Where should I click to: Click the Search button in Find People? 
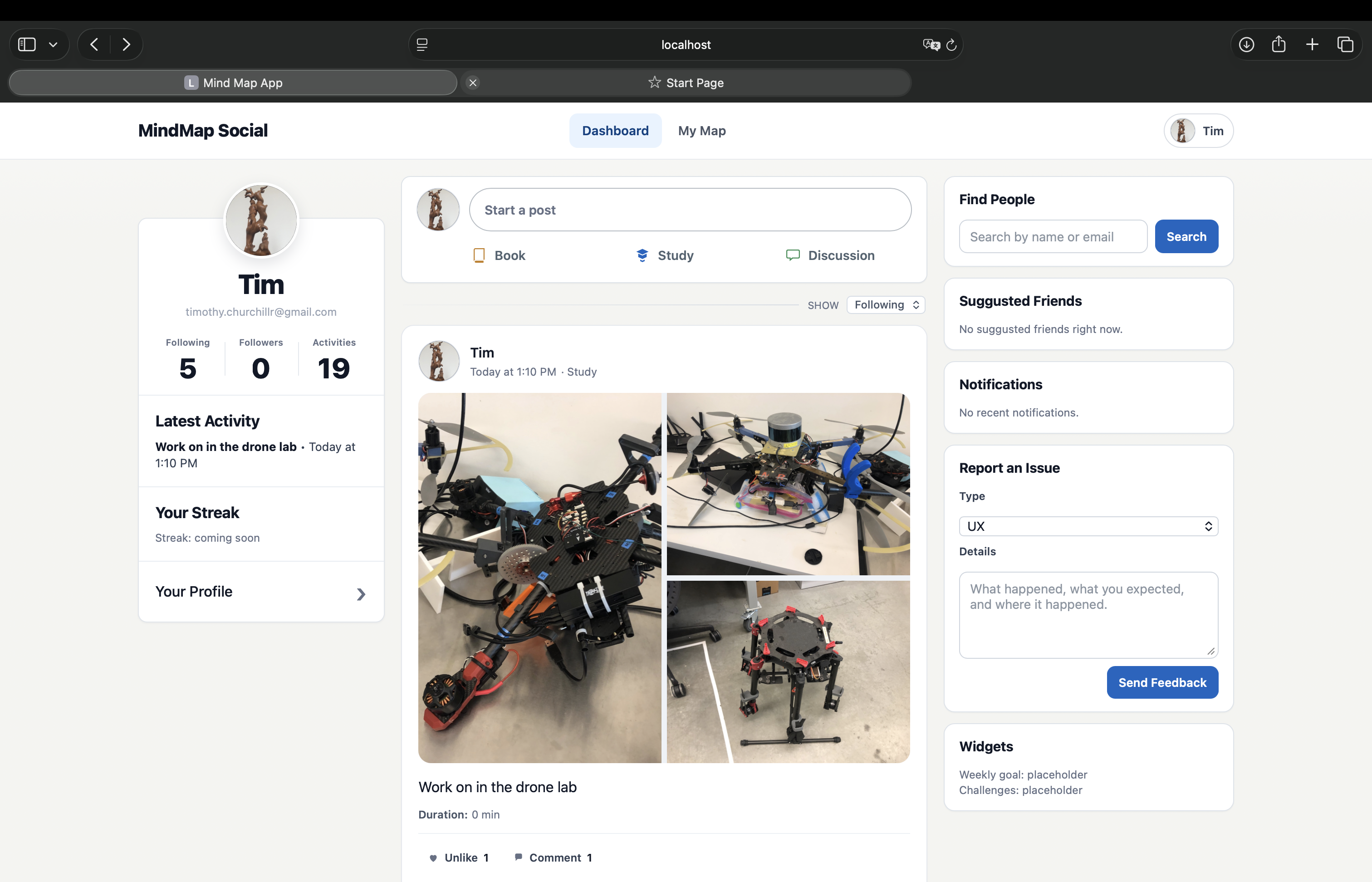click(1186, 236)
